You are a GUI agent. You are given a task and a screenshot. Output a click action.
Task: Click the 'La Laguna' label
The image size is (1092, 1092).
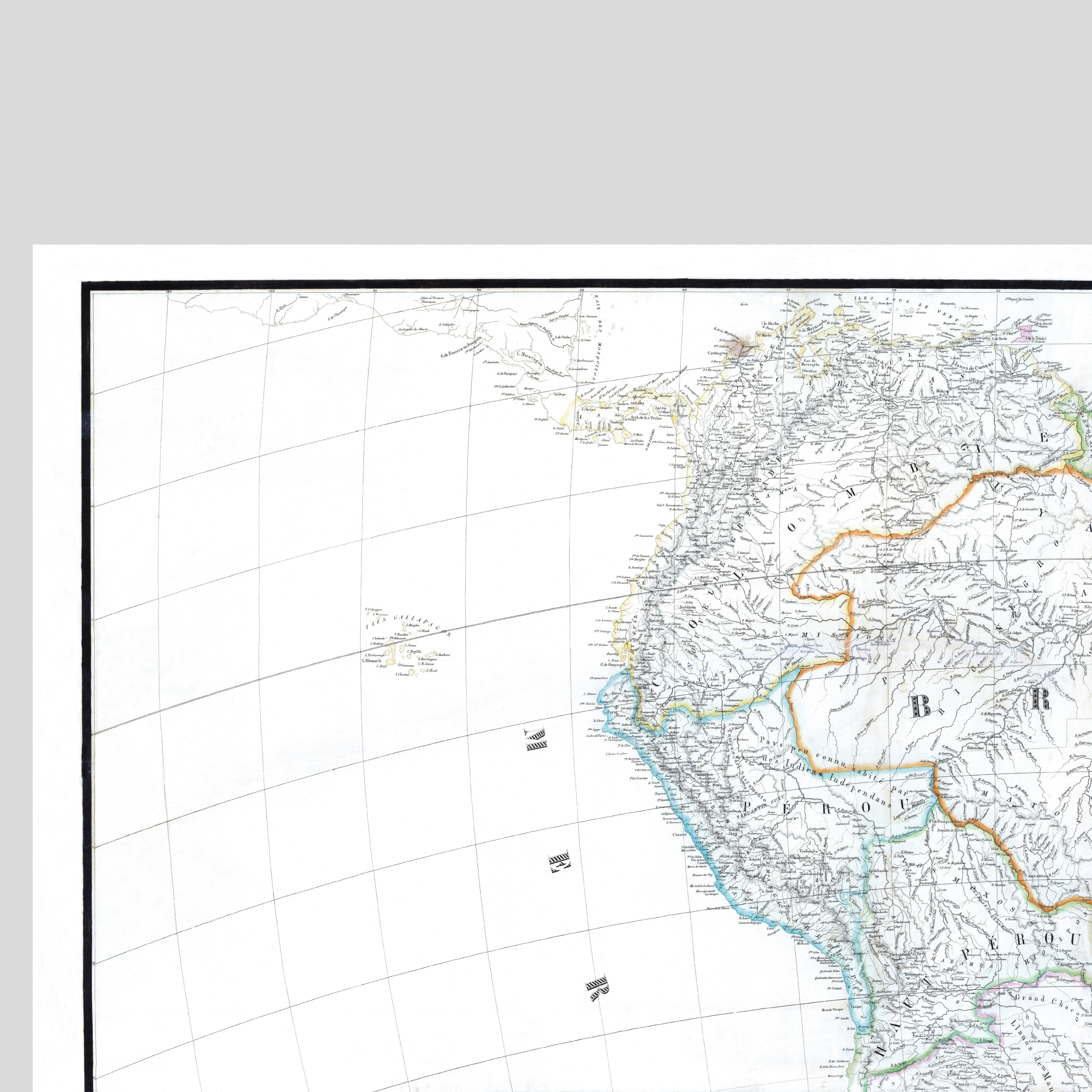pos(713,695)
